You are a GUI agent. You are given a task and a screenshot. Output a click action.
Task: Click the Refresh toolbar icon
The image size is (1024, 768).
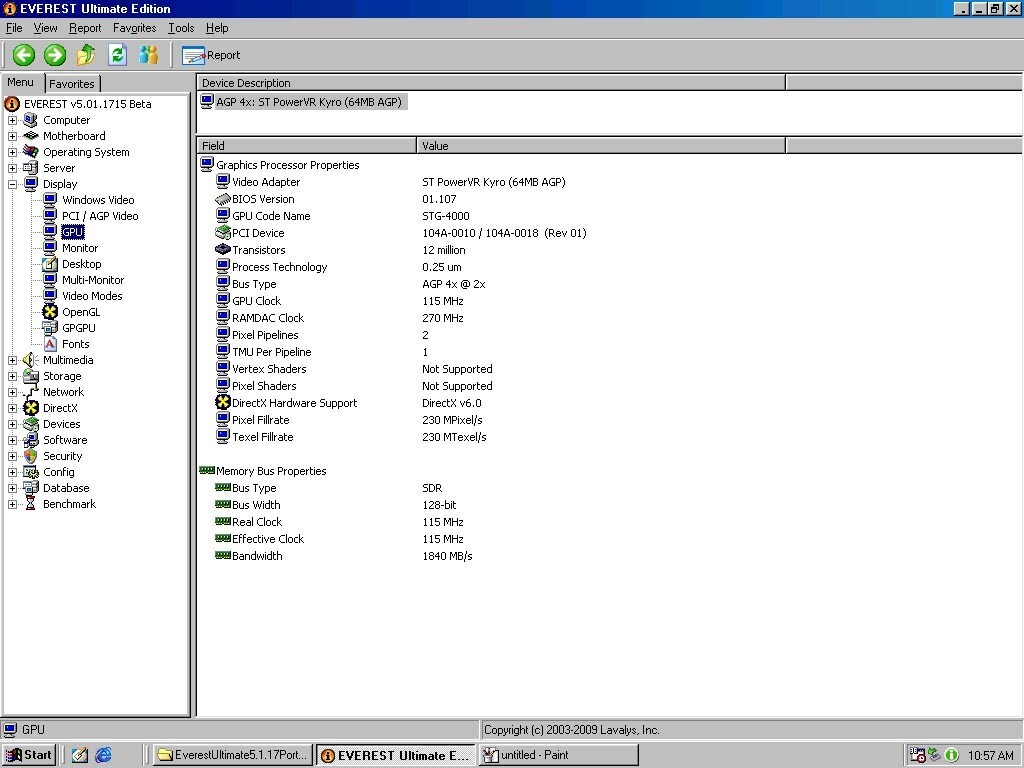tap(117, 55)
